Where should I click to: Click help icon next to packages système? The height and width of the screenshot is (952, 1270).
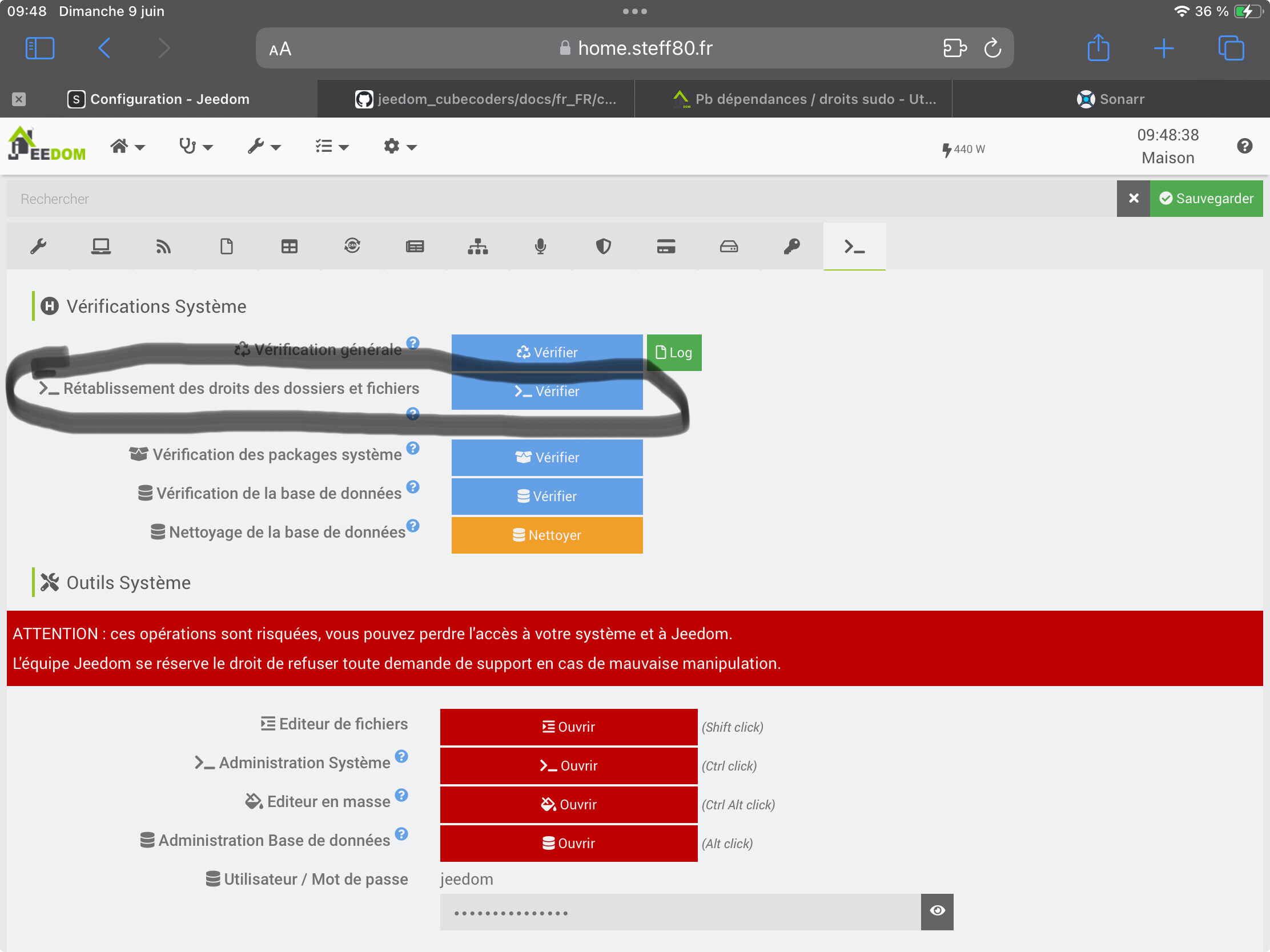[413, 447]
